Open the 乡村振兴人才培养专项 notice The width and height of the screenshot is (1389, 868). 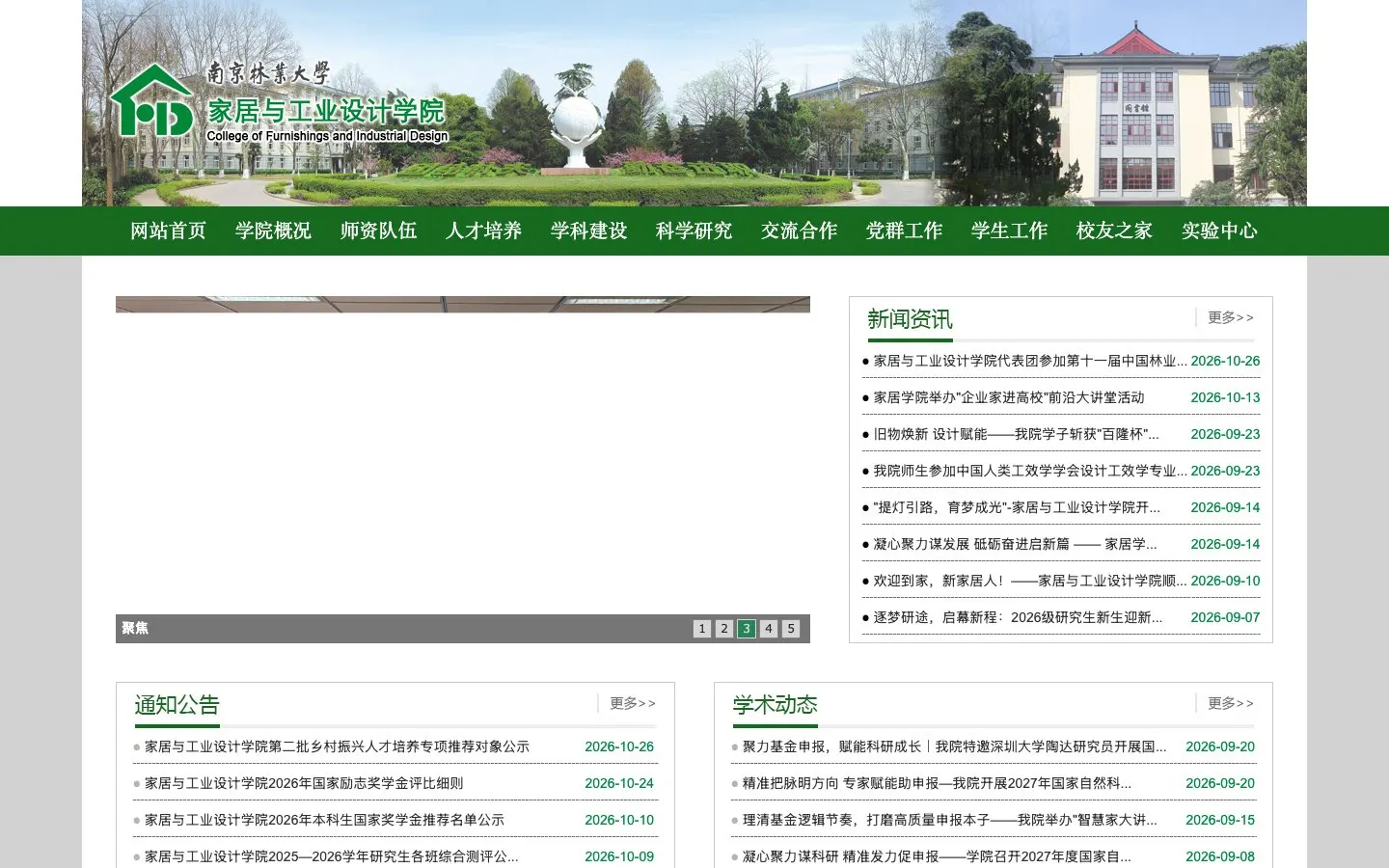point(337,746)
